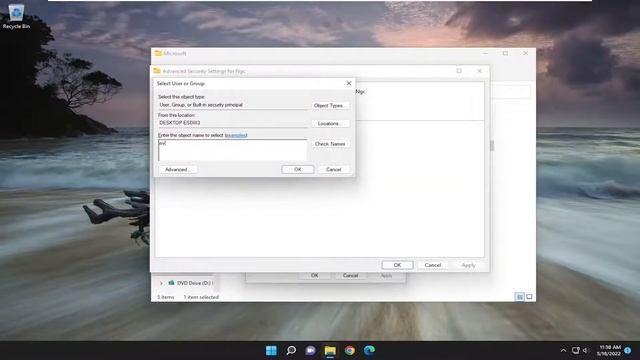Image resolution: width=640 pixels, height=360 pixels.
Task: Maximize the Advanced Security Settings window
Action: tap(459, 71)
